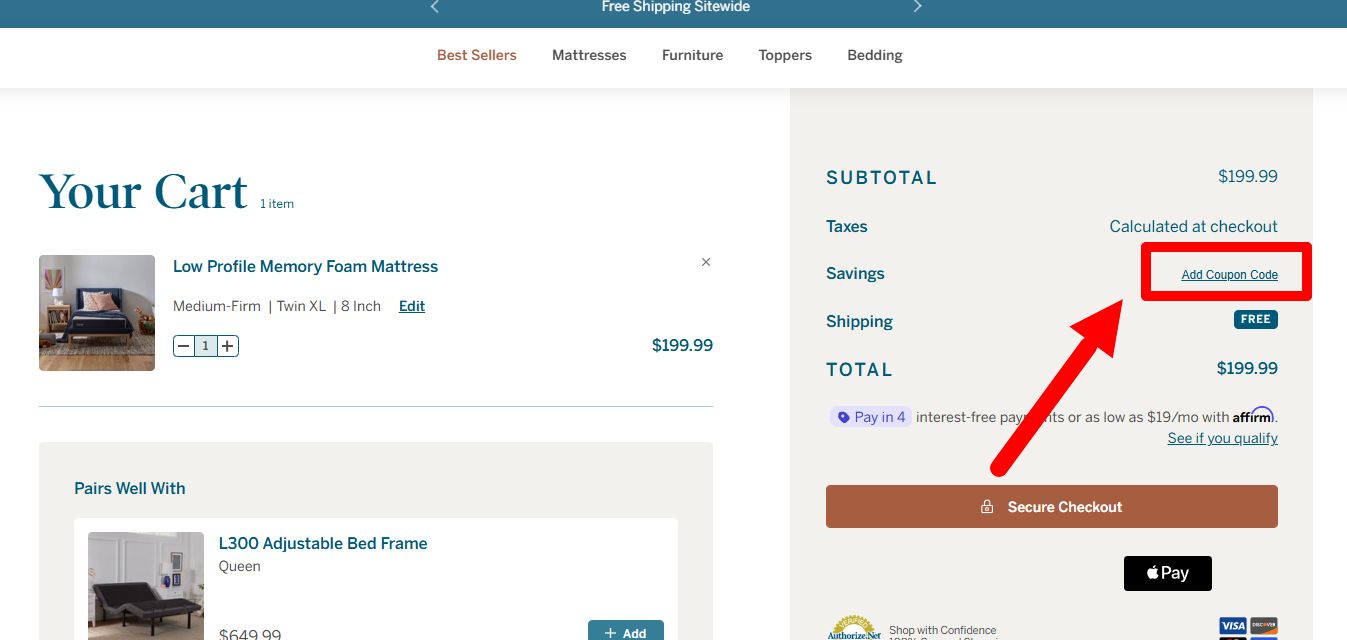Click See if you qualify link
Image resolution: width=1347 pixels, height=640 pixels.
1222,438
